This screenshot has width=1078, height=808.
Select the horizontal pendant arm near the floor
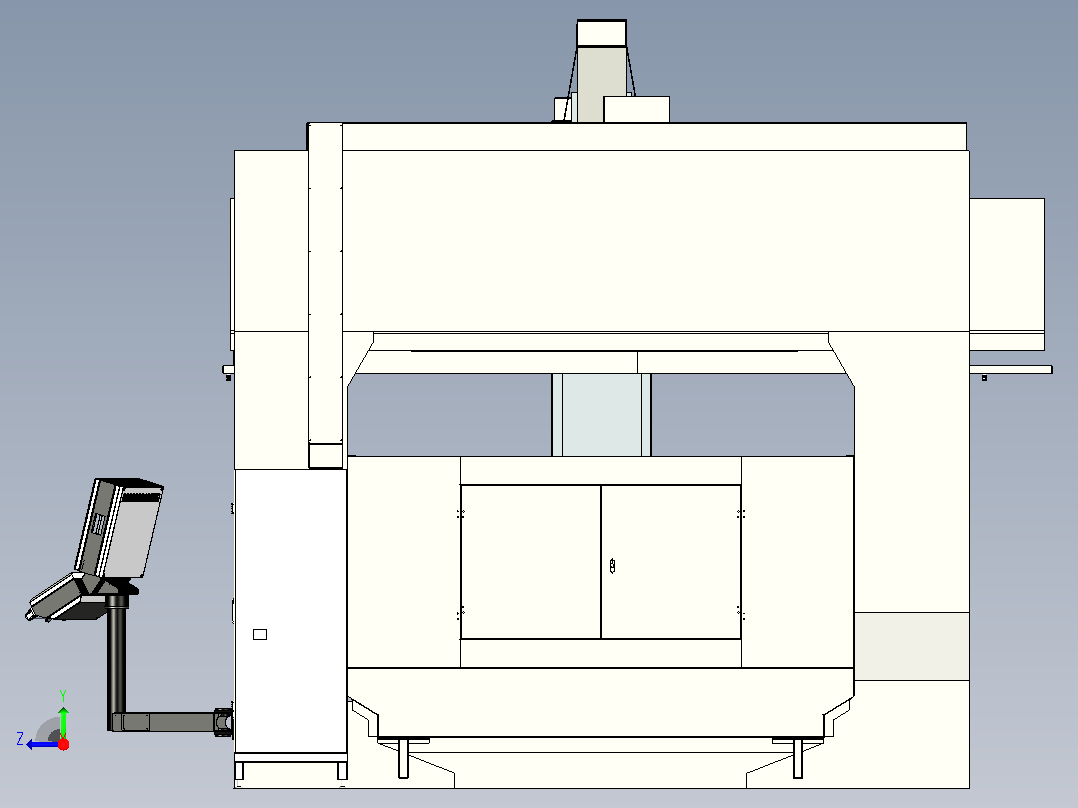(170, 721)
